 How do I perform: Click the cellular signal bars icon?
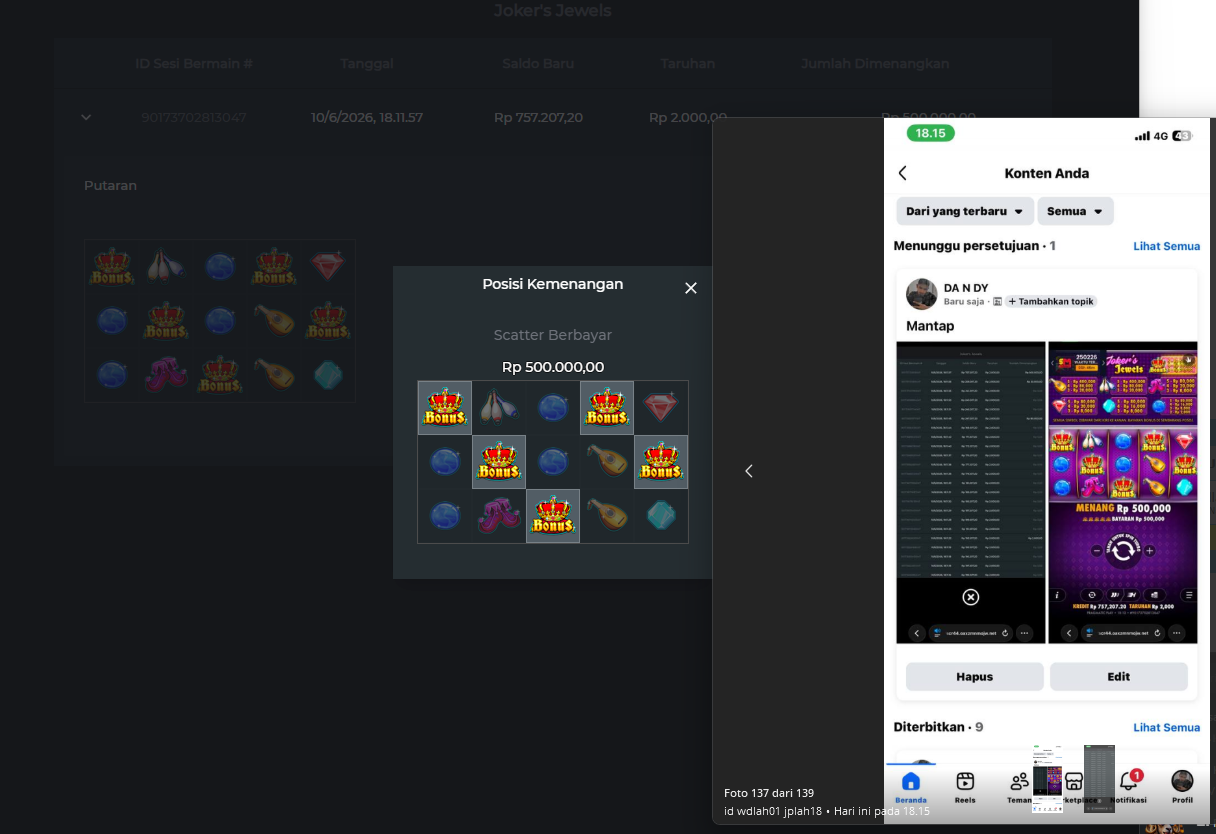click(1142, 136)
